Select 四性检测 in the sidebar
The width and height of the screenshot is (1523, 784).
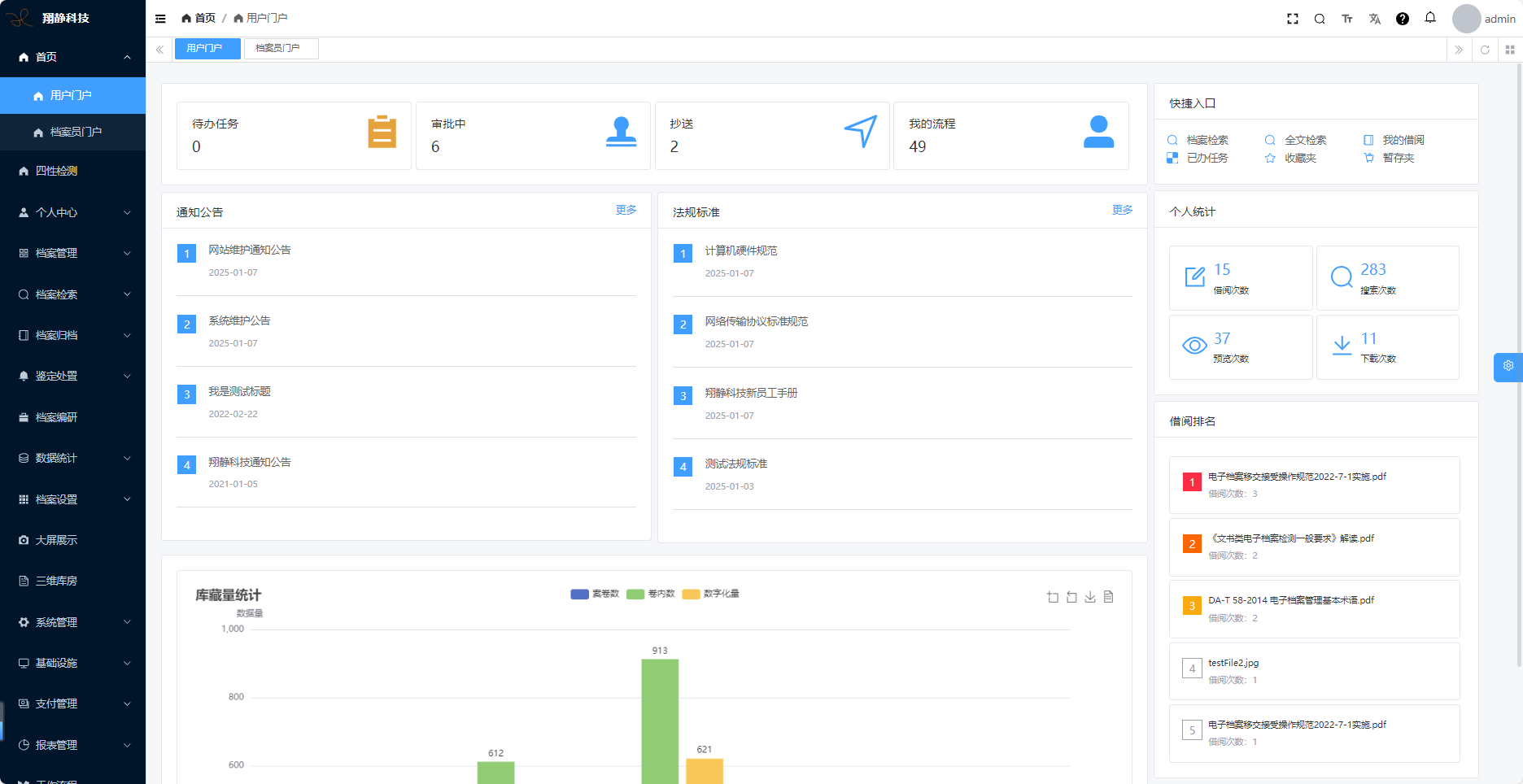pos(57,171)
